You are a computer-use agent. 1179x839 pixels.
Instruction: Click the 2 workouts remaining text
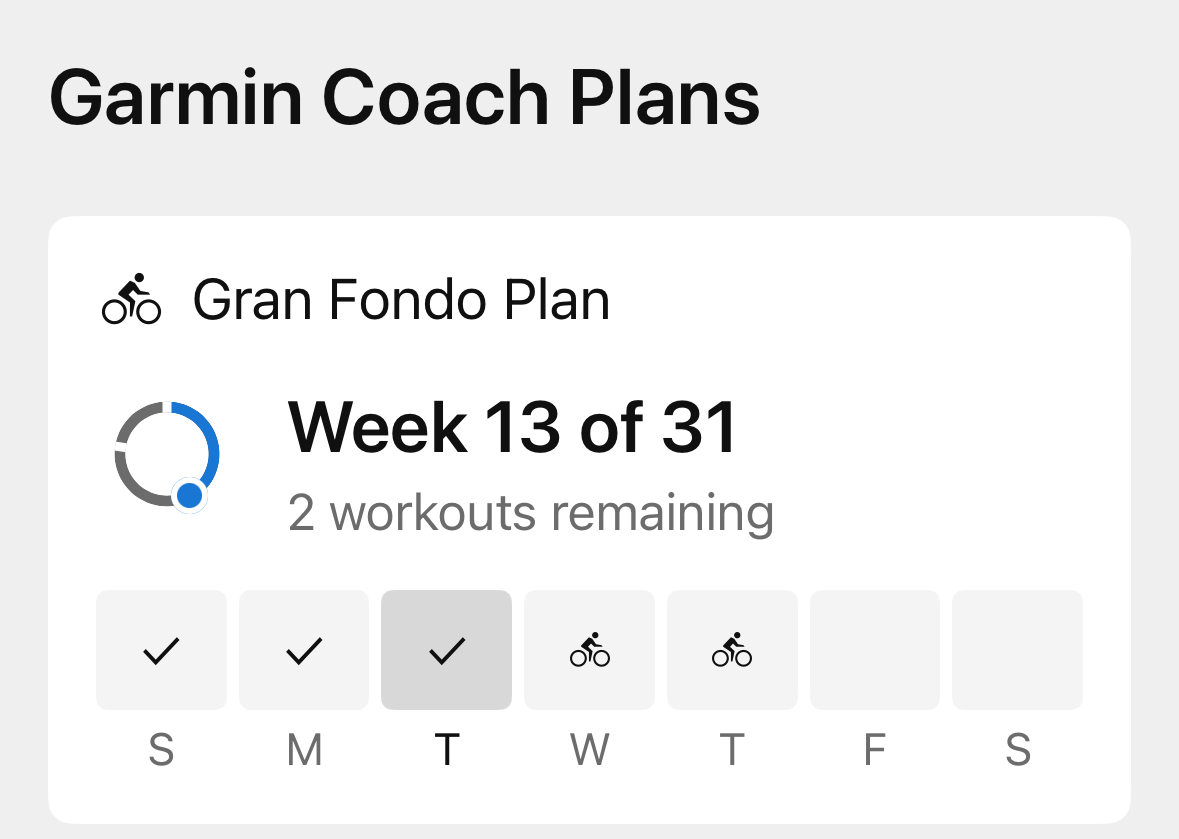pyautogui.click(x=531, y=512)
